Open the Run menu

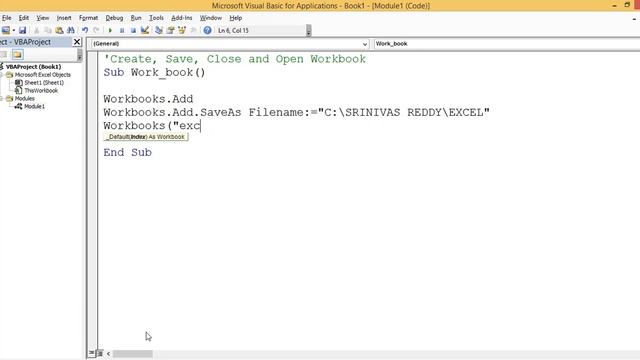click(136, 18)
